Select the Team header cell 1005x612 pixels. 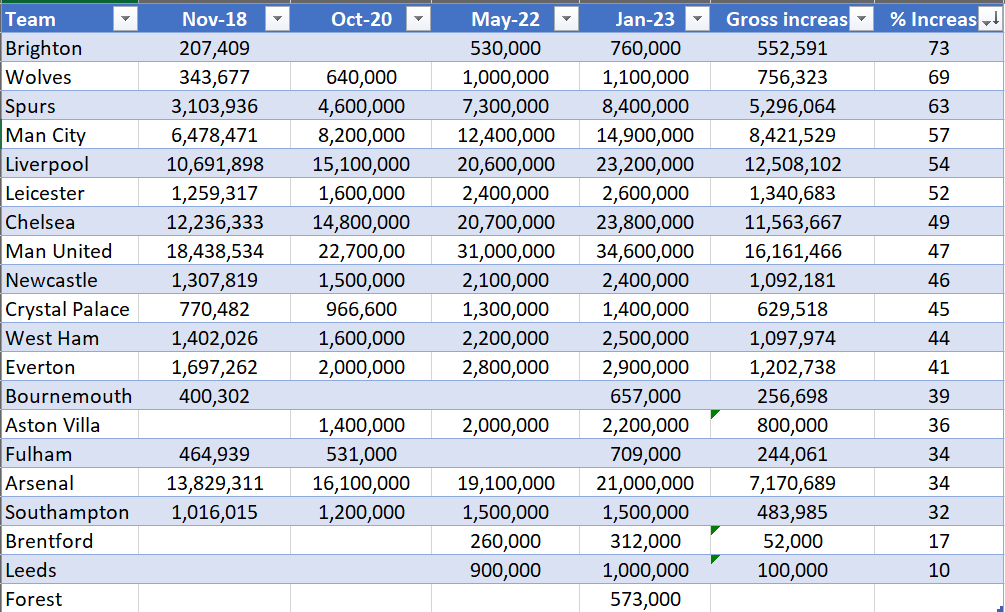coord(70,19)
